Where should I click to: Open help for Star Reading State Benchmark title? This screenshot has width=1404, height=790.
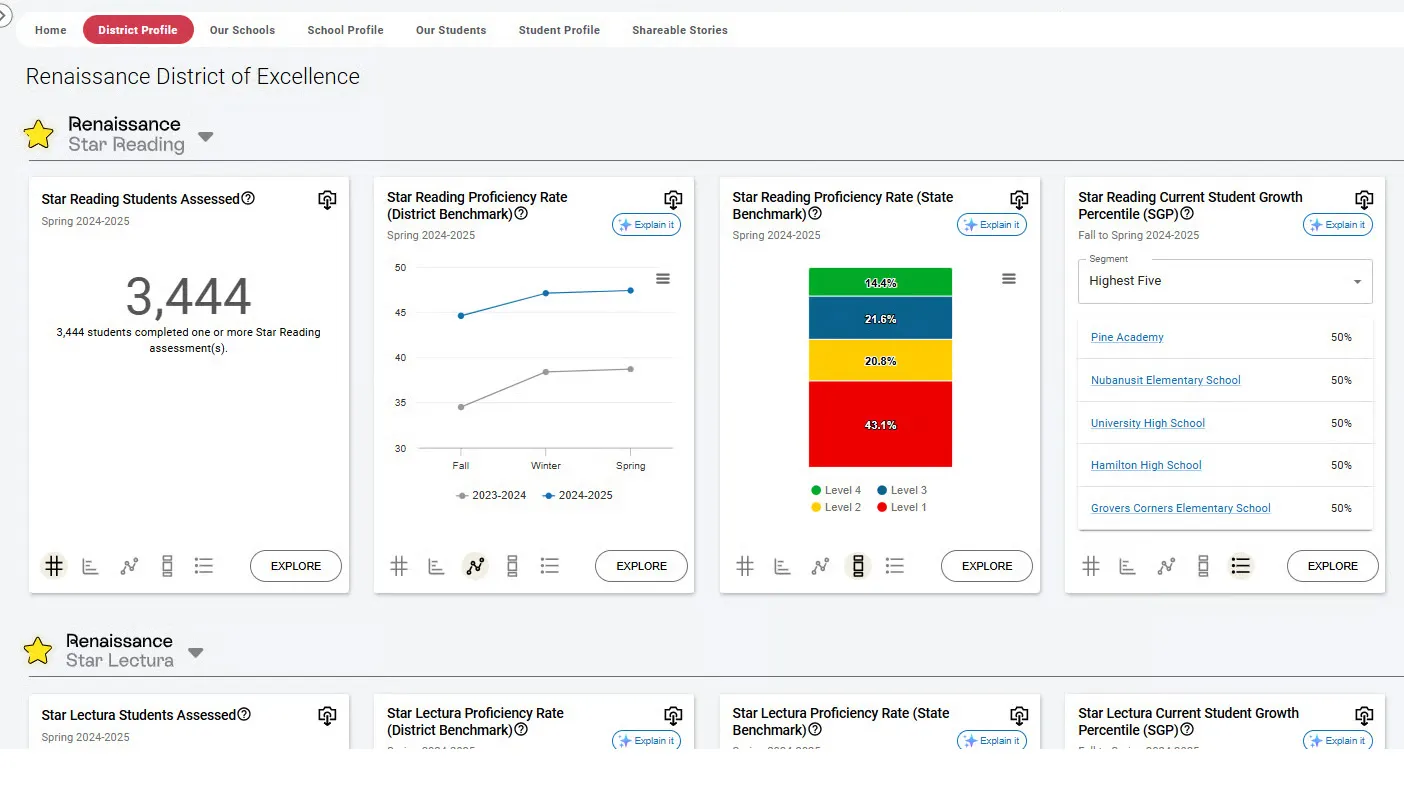tap(815, 213)
